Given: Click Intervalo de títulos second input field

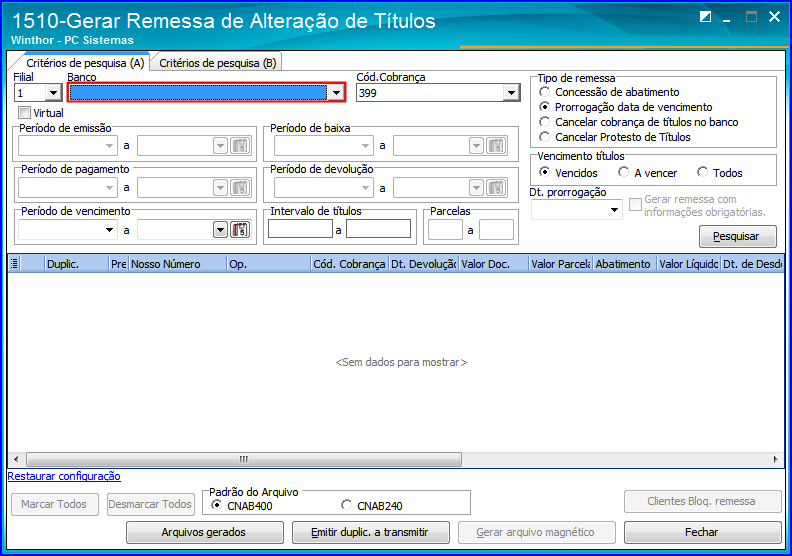Looking at the screenshot, I should [378, 229].
